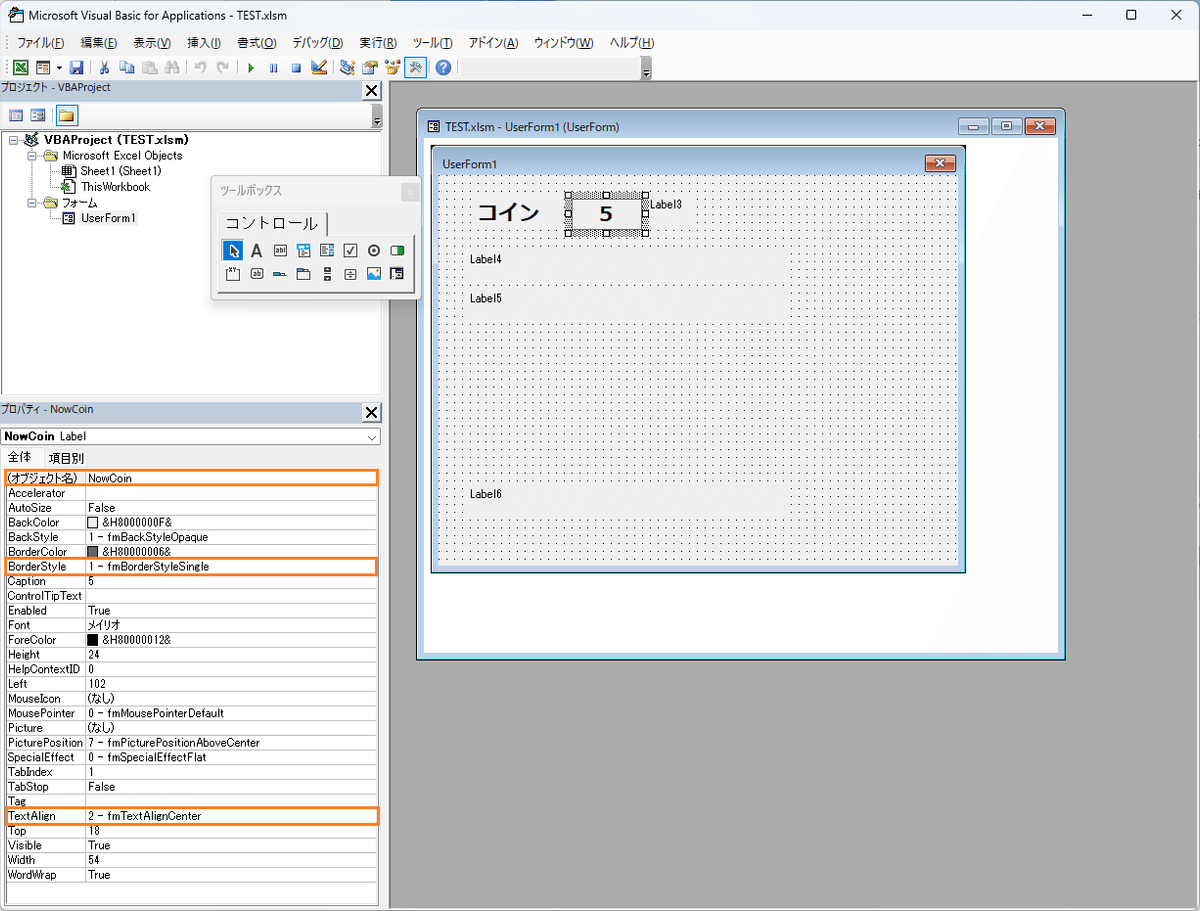The image size is (1200, 911).
Task: Toggle the Toolbox toolbar button
Action: (415, 68)
